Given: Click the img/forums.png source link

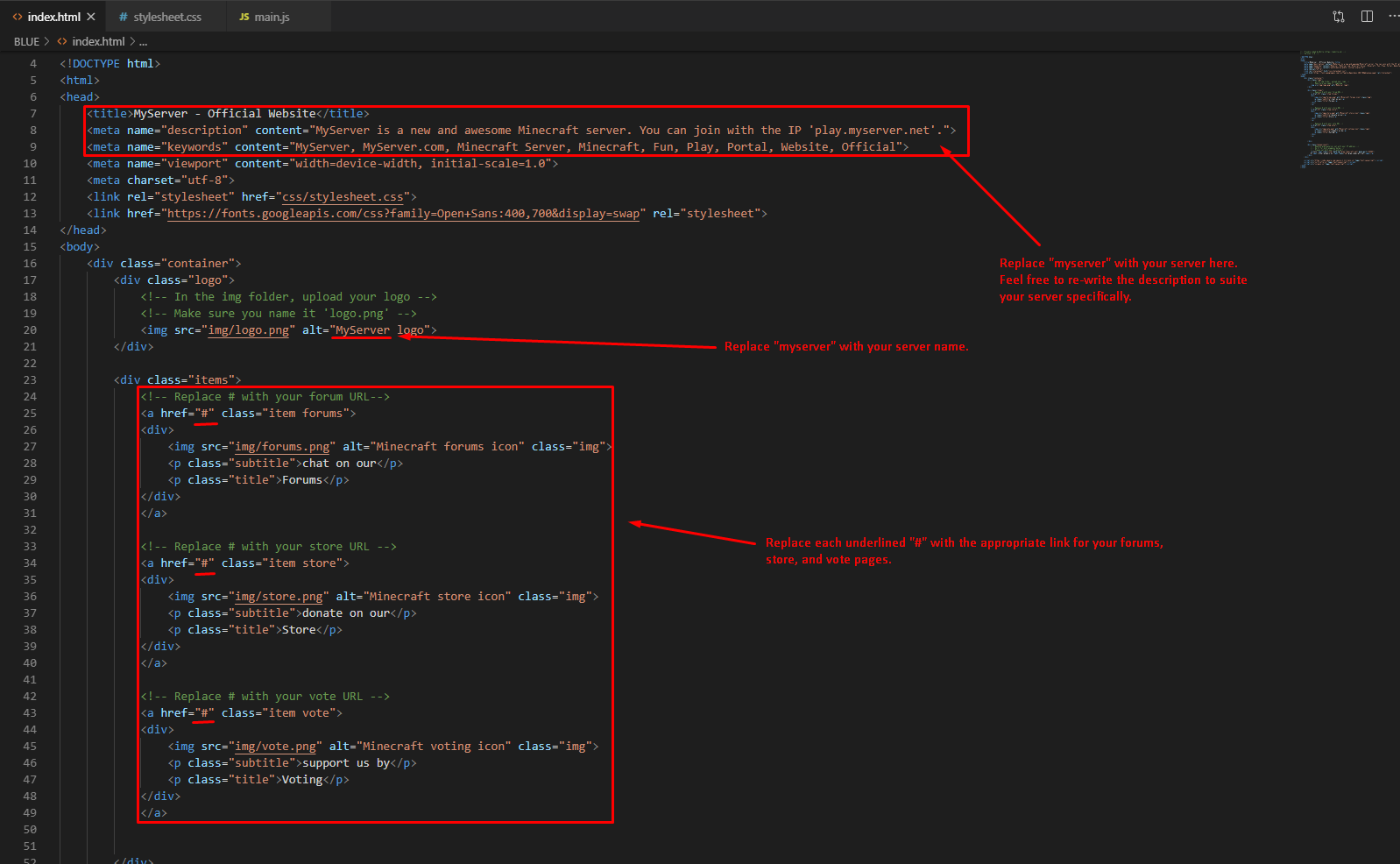Looking at the screenshot, I should point(282,447).
